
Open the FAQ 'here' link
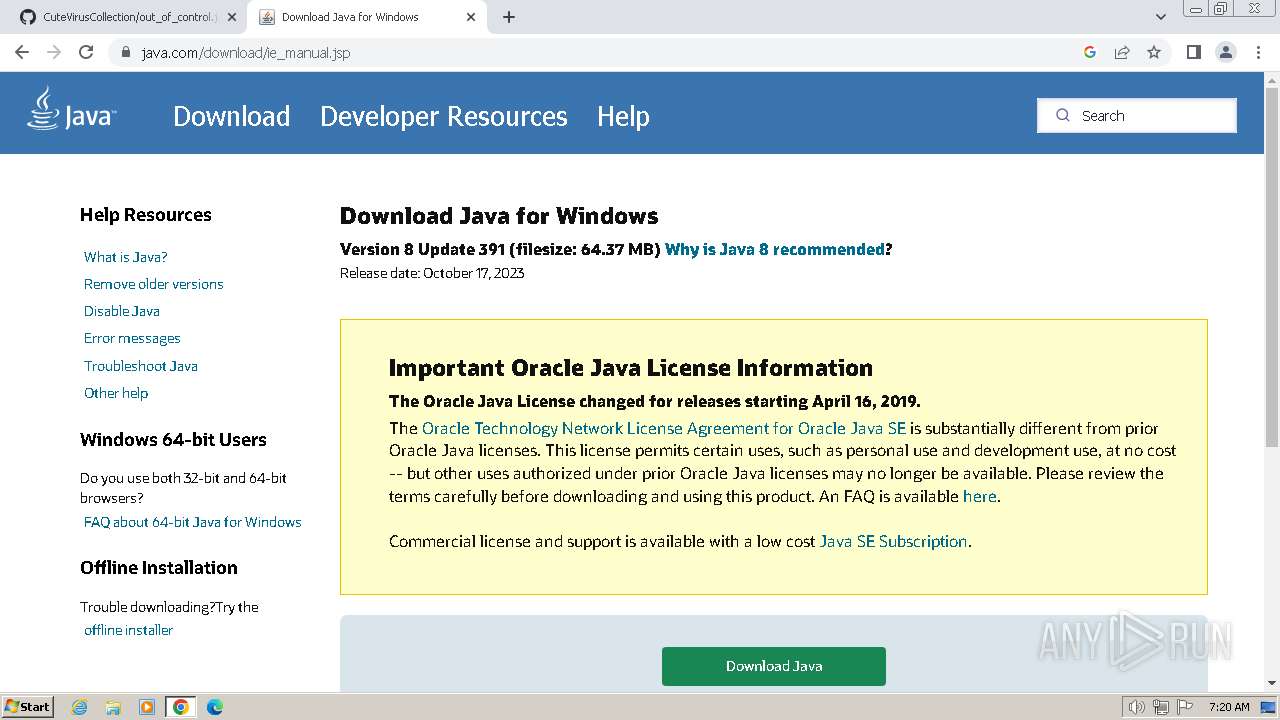[980, 496]
